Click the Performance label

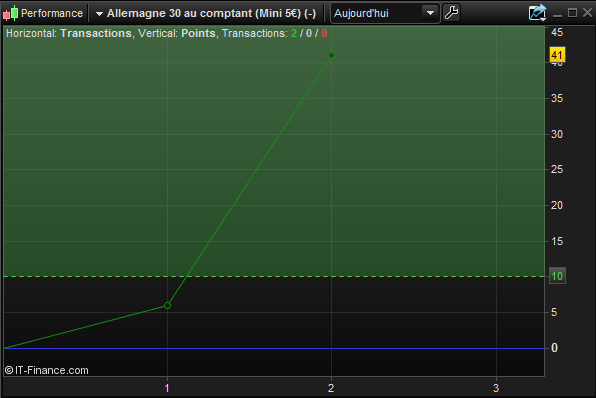pyautogui.click(x=52, y=13)
